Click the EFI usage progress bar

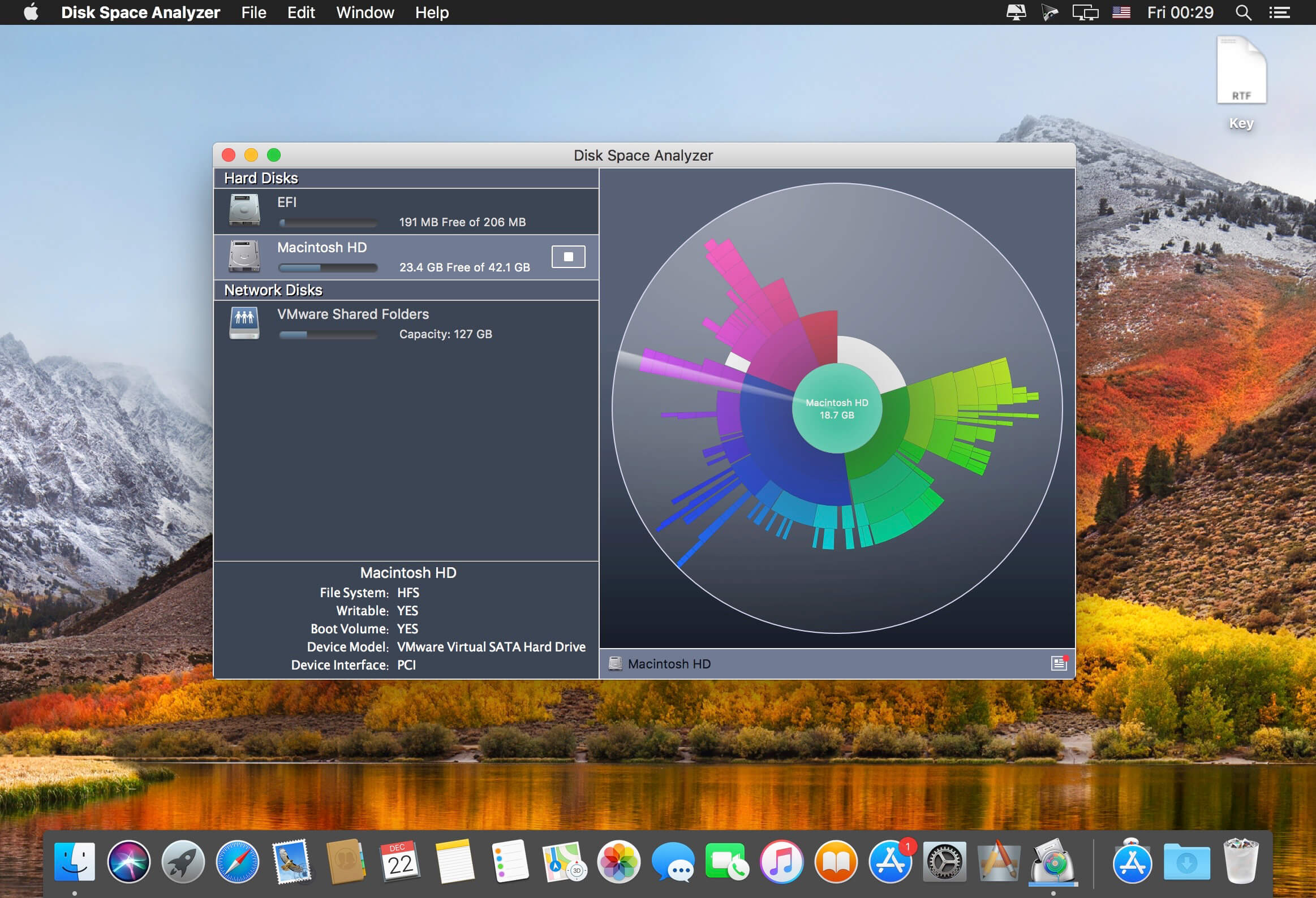point(328,222)
